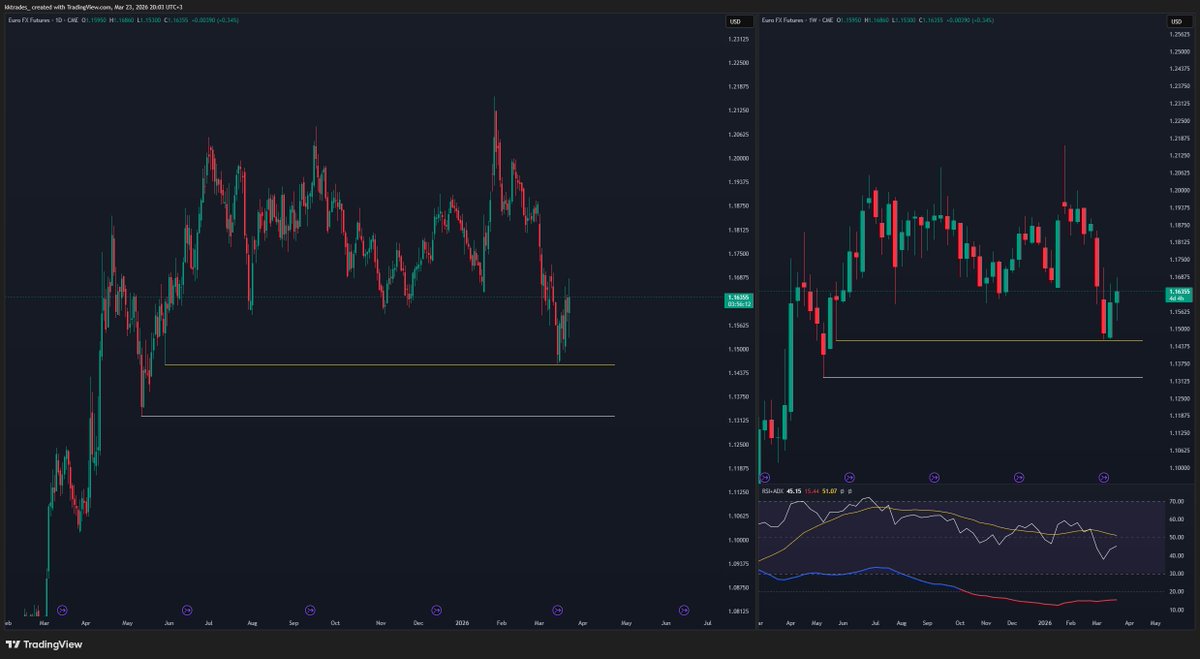The height and width of the screenshot is (659, 1200).
Task: Click the red value 15.44 in RSI+ADX legend
Action: pos(812,492)
